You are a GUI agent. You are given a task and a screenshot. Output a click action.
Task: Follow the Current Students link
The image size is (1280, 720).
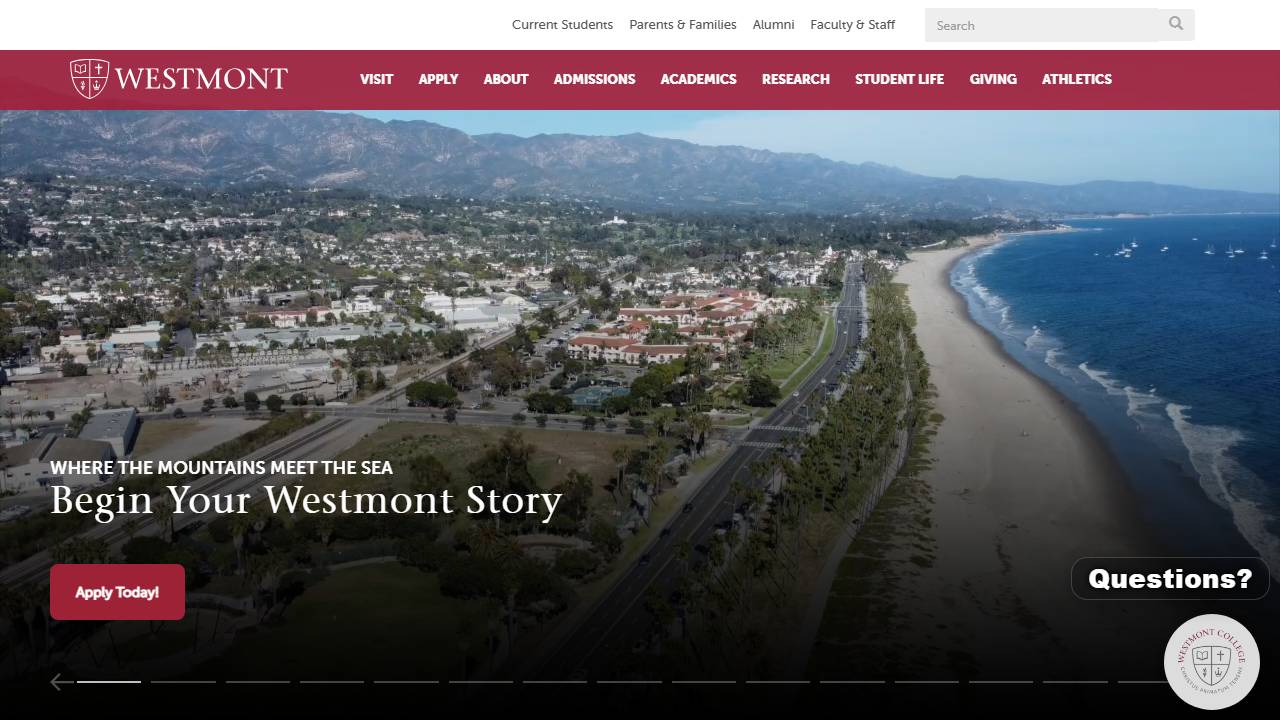tap(562, 25)
